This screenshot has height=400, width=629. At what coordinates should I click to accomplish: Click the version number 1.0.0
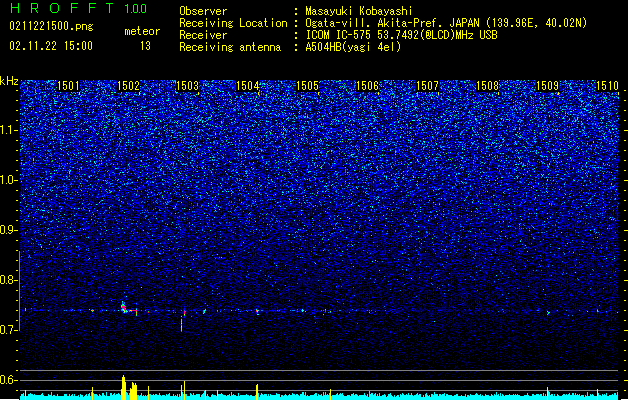point(136,8)
